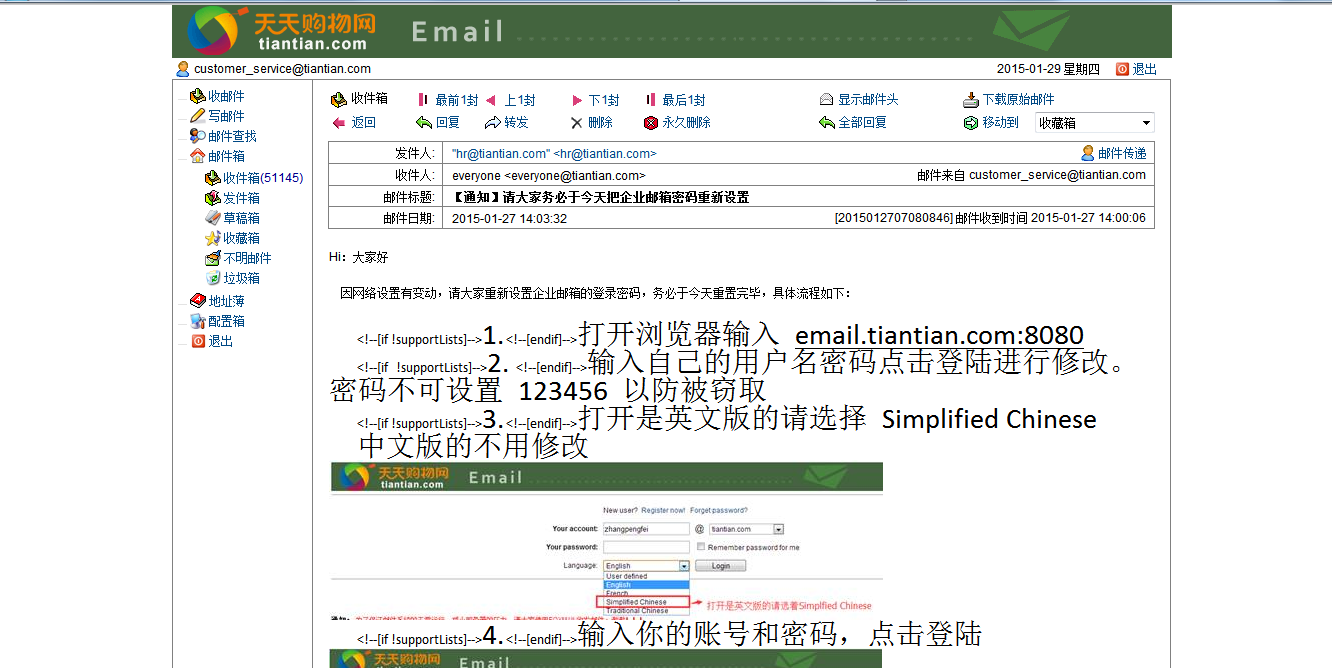
Task: Click the toolbar 收件箱 icon
Action: pyautogui.click(x=339, y=99)
